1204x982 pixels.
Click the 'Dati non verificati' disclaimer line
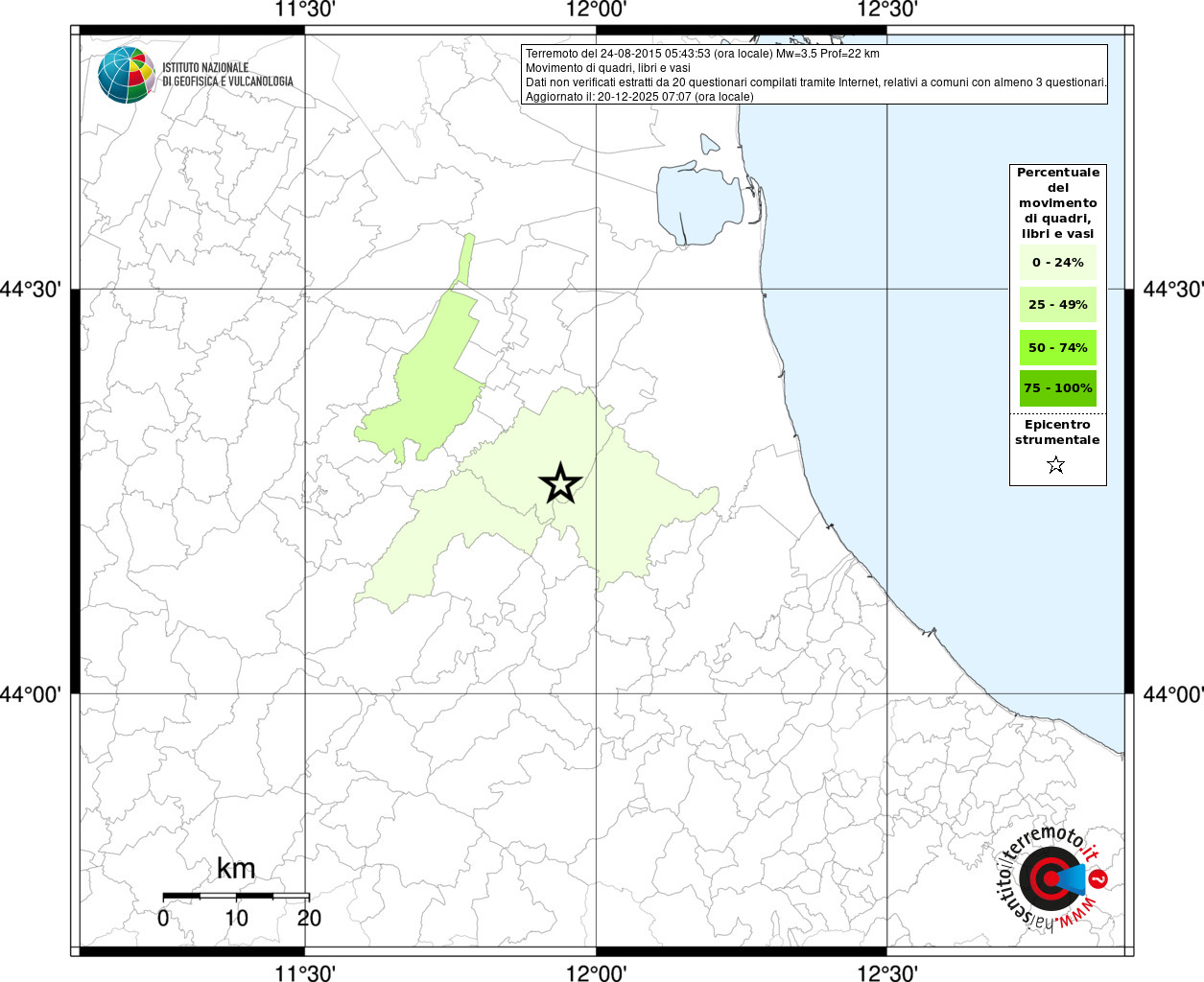[816, 82]
